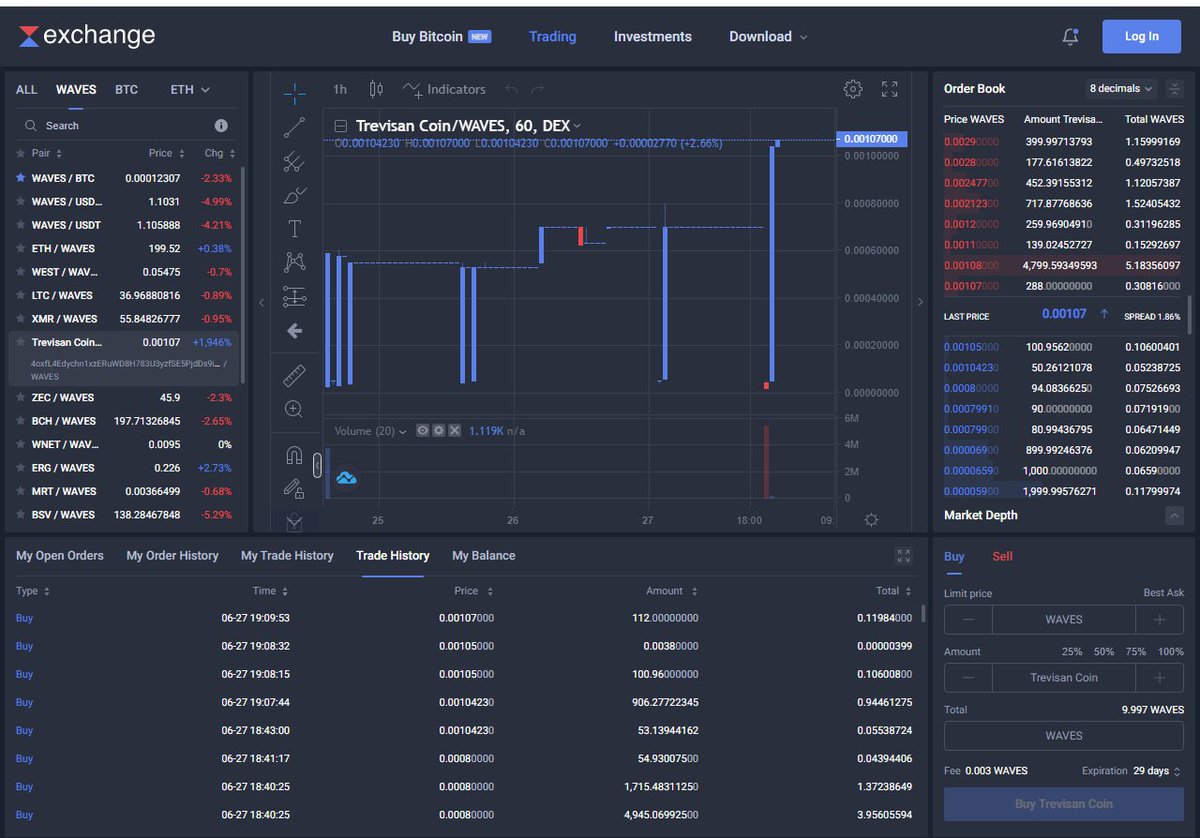Open My Order History tab

tap(172, 555)
